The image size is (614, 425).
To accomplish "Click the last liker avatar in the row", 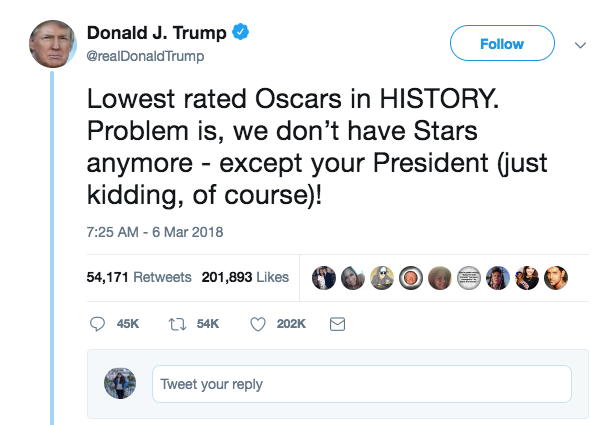I will point(556,277).
